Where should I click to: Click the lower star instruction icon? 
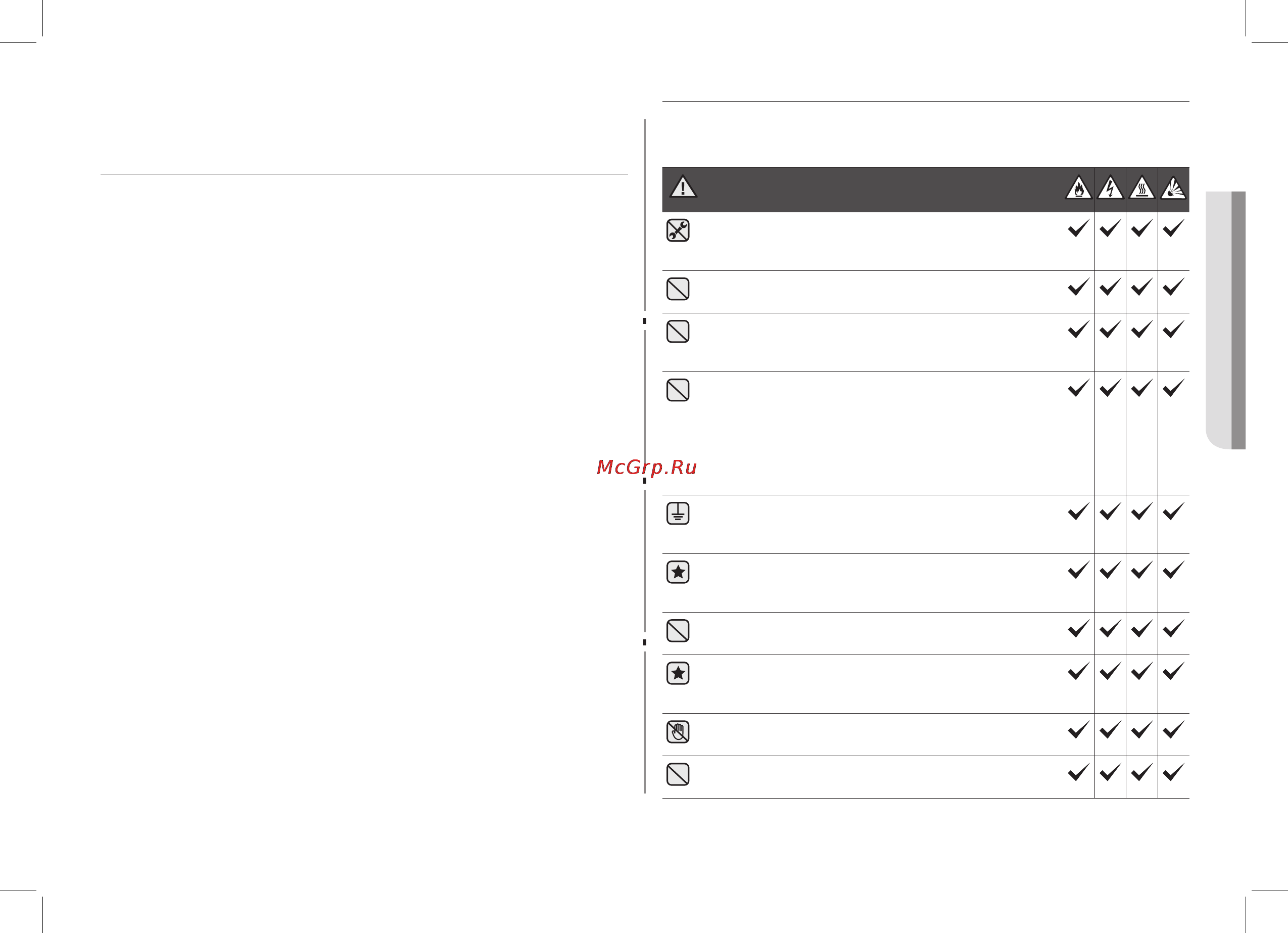pos(678,673)
